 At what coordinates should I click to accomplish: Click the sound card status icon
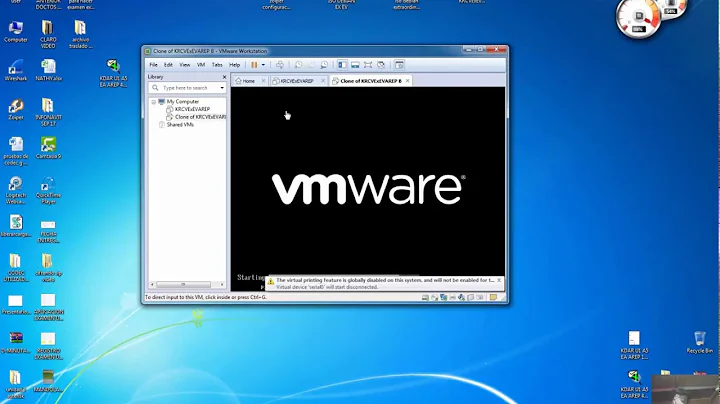point(461,297)
